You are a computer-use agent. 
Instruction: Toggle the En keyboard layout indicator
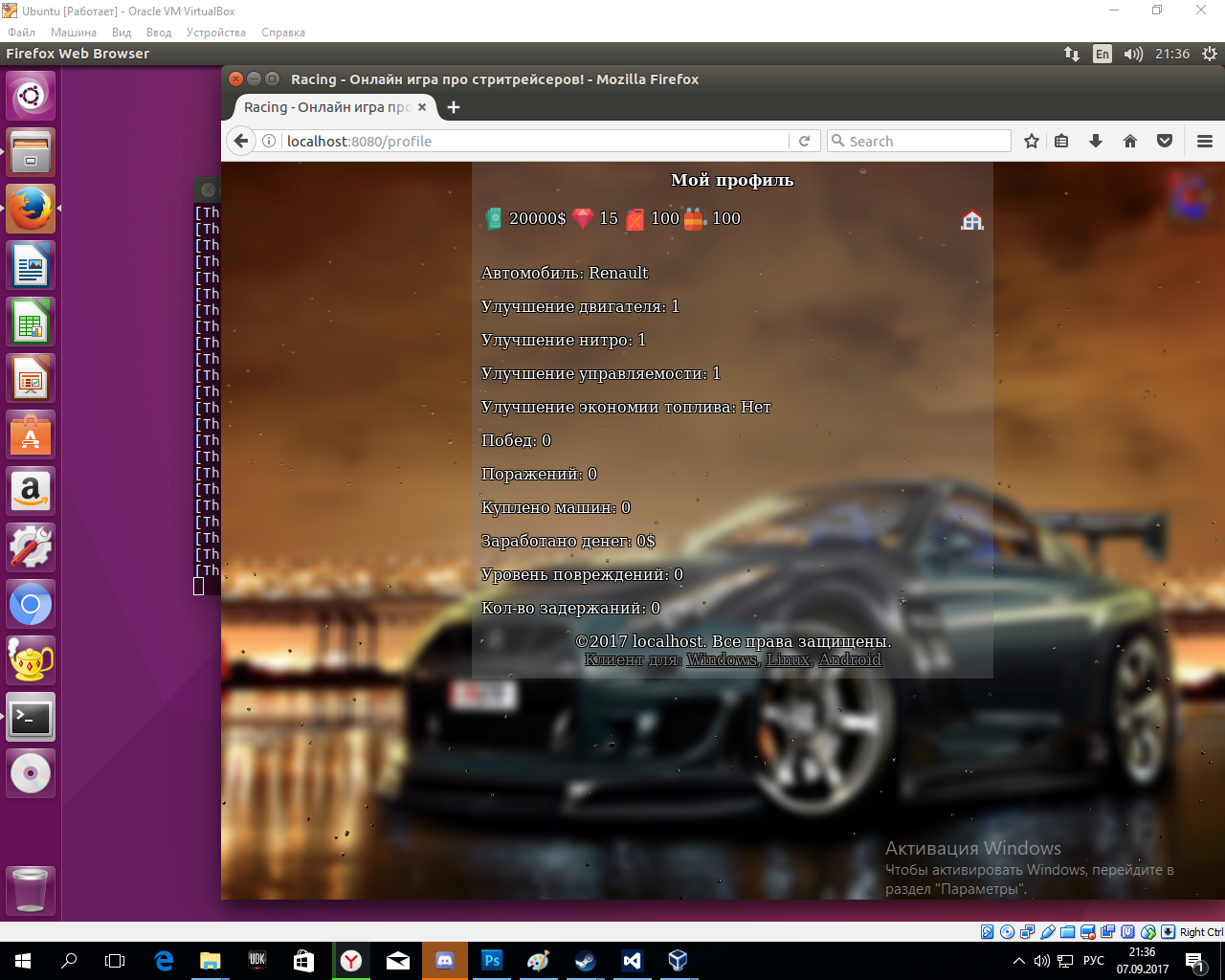point(1102,54)
